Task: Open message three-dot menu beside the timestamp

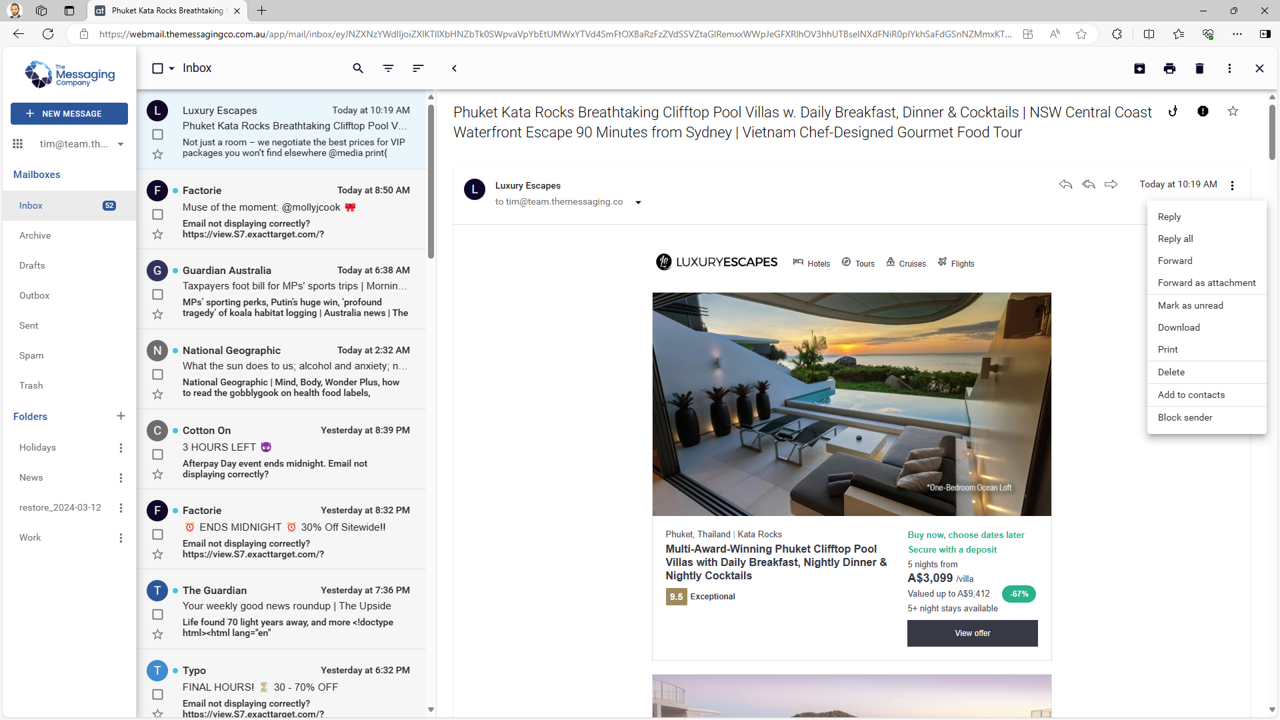Action: [x=1232, y=185]
